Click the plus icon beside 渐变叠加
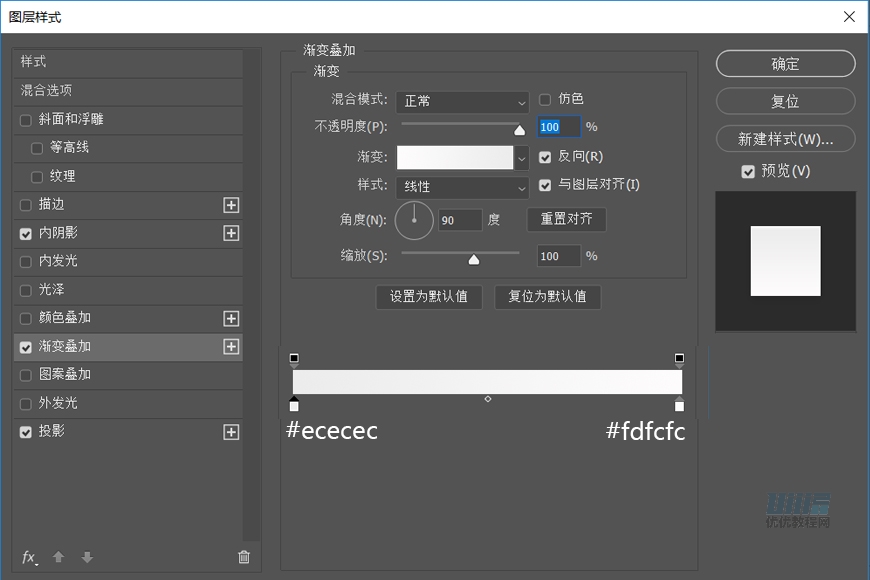 click(x=231, y=347)
